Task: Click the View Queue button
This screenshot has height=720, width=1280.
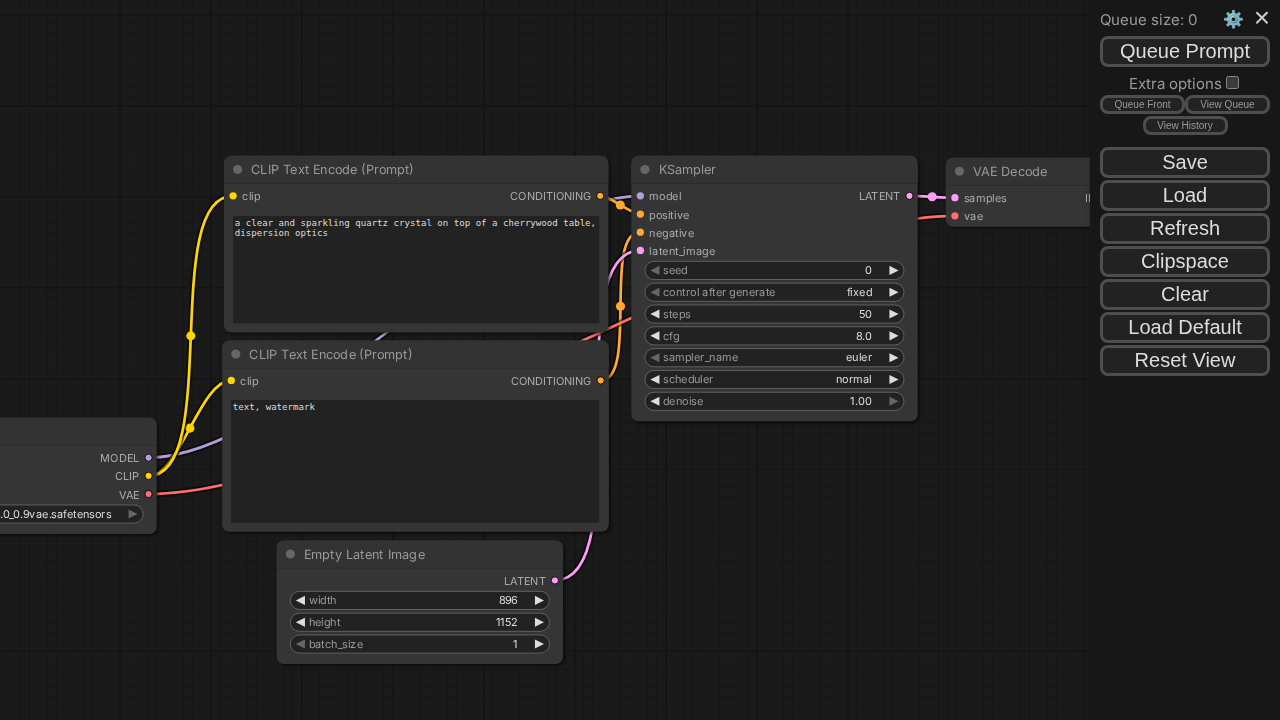Action: [1226, 104]
